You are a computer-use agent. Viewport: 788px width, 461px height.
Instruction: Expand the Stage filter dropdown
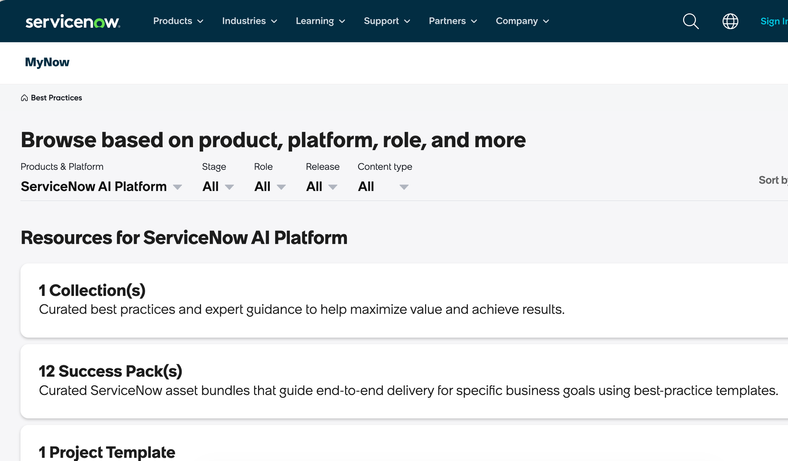tap(218, 187)
